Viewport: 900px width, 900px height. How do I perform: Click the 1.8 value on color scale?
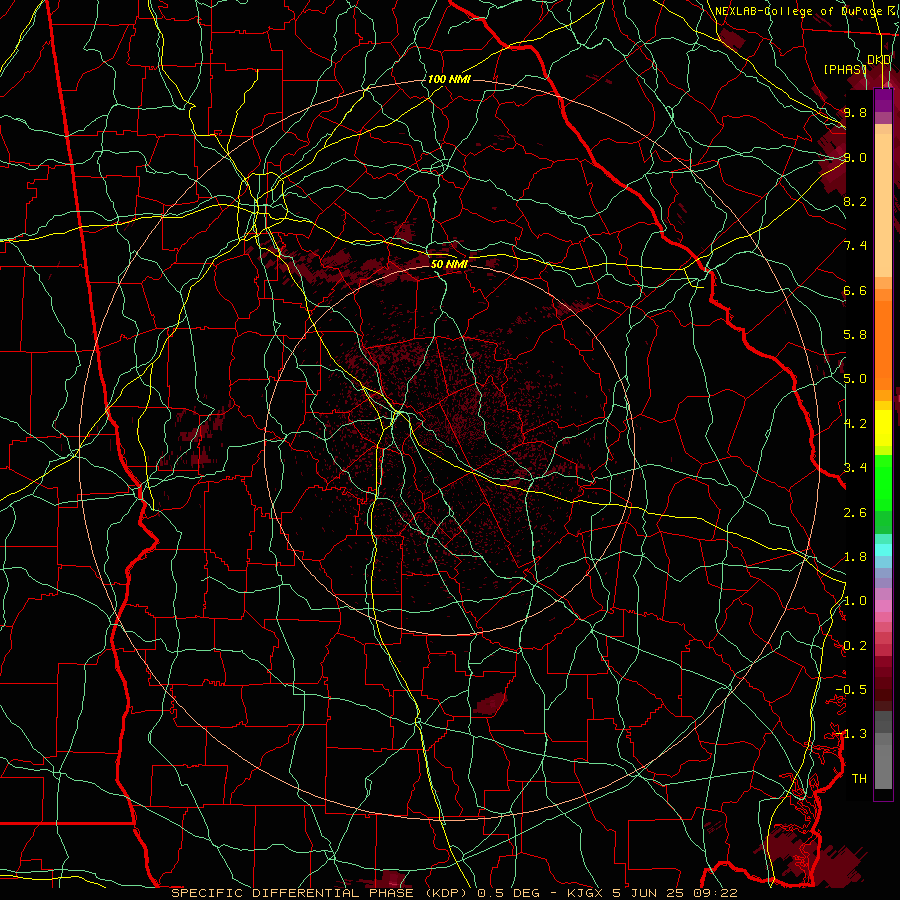(x=855, y=557)
